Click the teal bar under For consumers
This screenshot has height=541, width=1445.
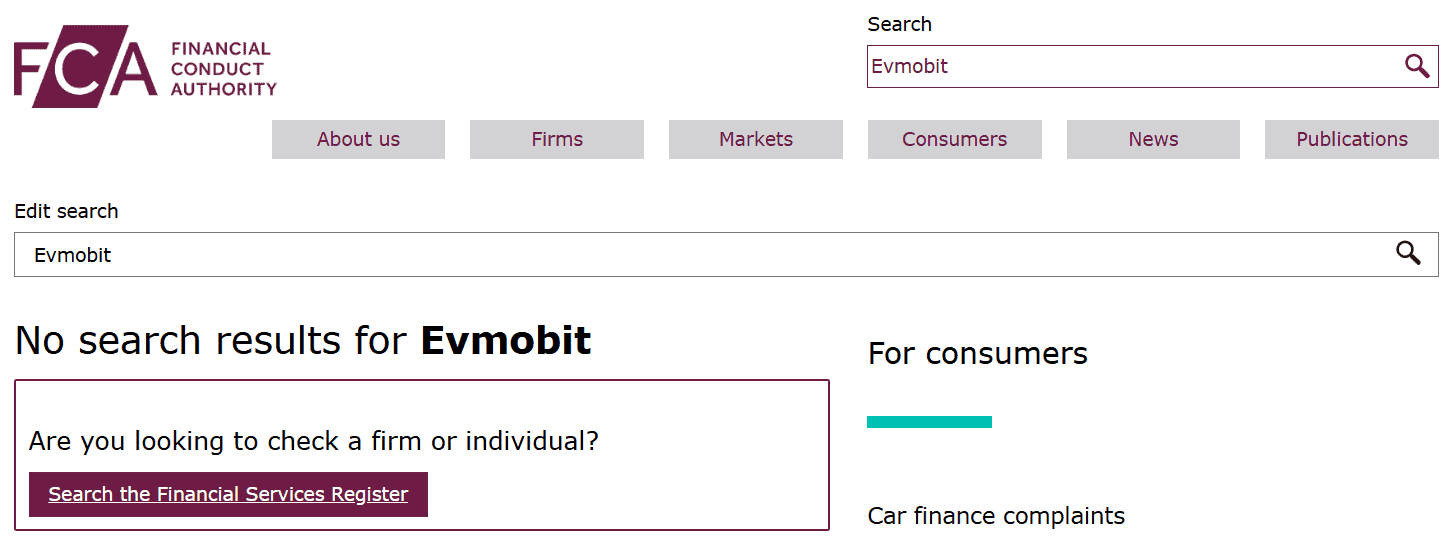[929, 422]
